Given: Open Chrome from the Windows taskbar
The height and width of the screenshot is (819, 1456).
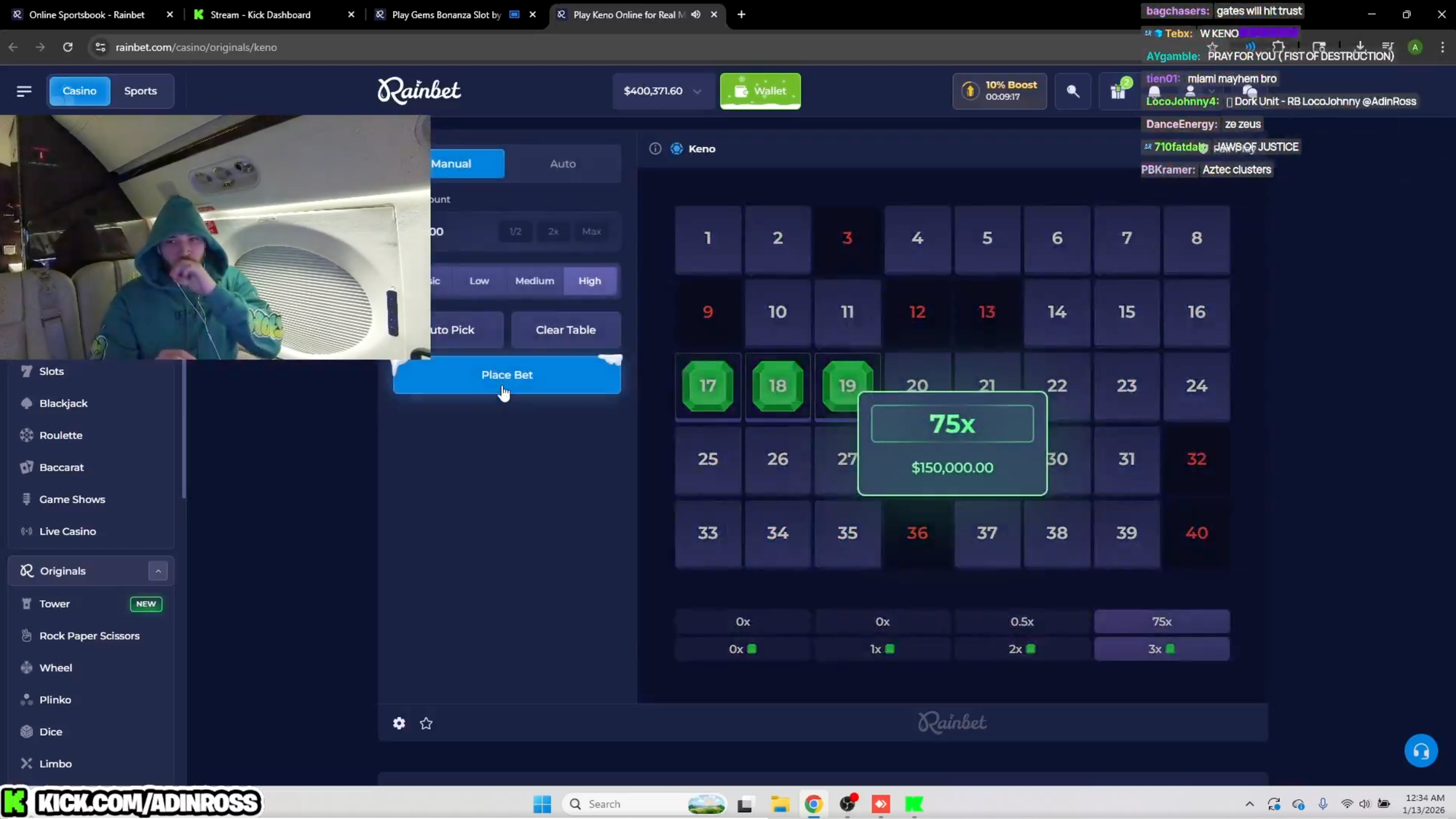Looking at the screenshot, I should point(813,804).
